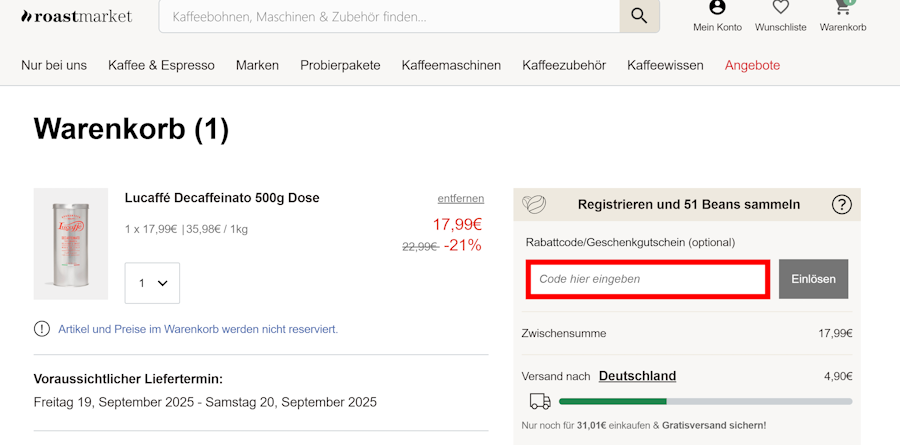Image resolution: width=900 pixels, height=445 pixels.
Task: Click the roastmarket logo
Action: 76,17
